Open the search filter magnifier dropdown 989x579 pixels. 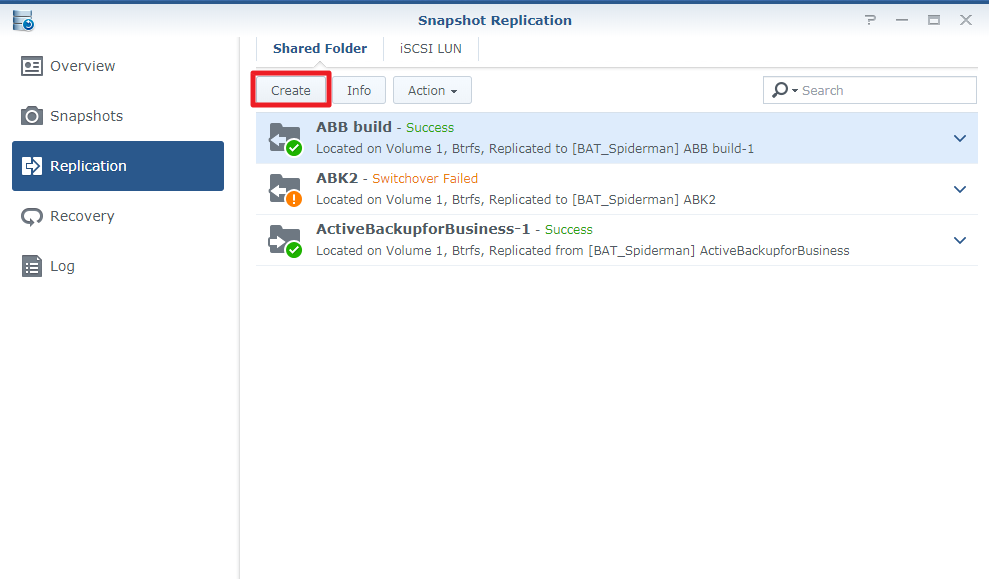point(785,90)
